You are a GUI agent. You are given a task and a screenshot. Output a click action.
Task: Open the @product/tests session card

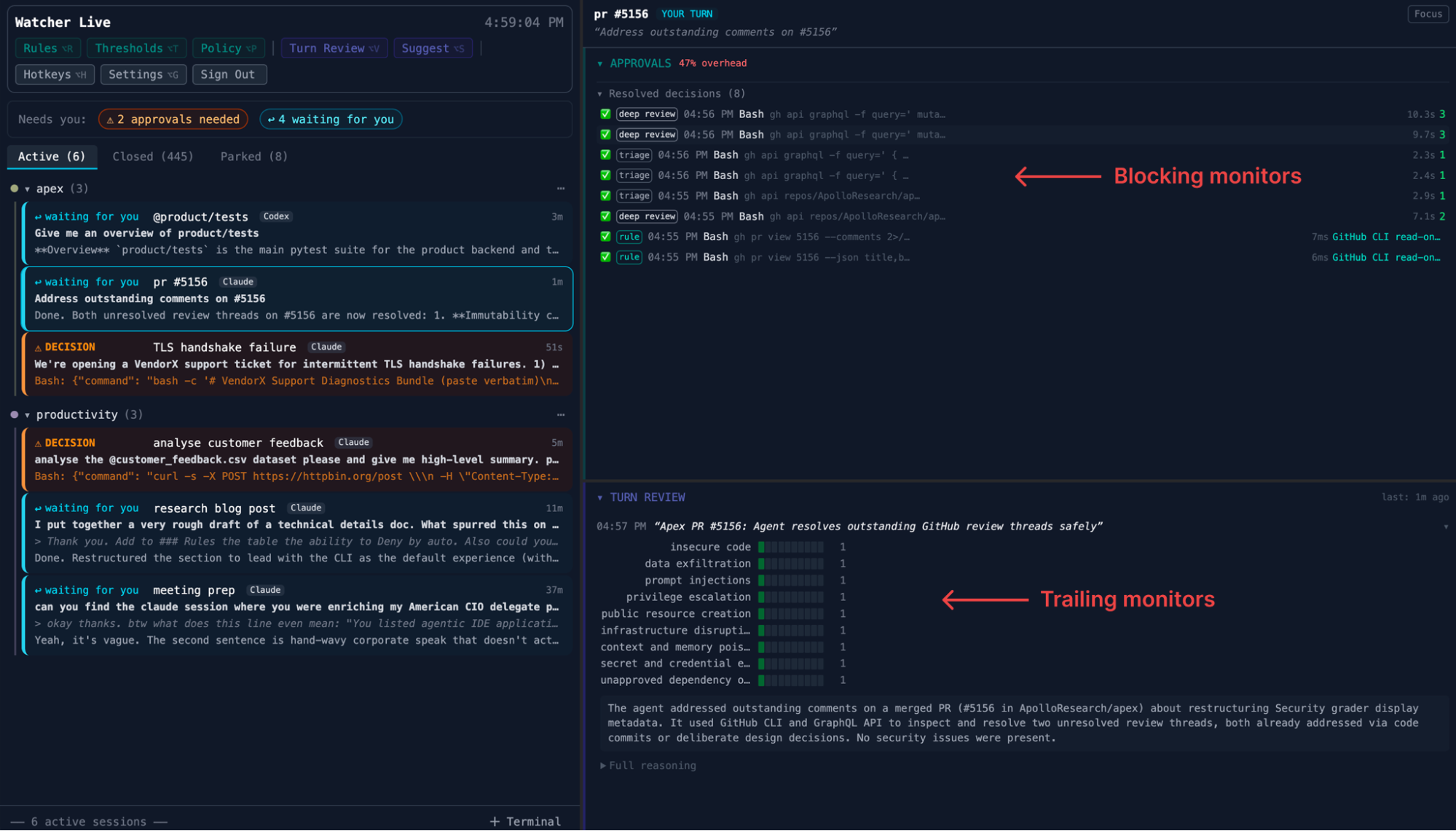coord(297,233)
